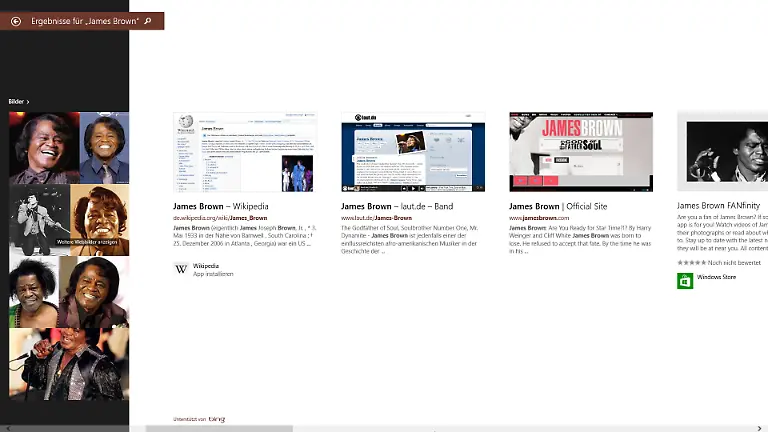Expand the Bilder section header
This screenshot has width=768, height=432.
[19, 101]
